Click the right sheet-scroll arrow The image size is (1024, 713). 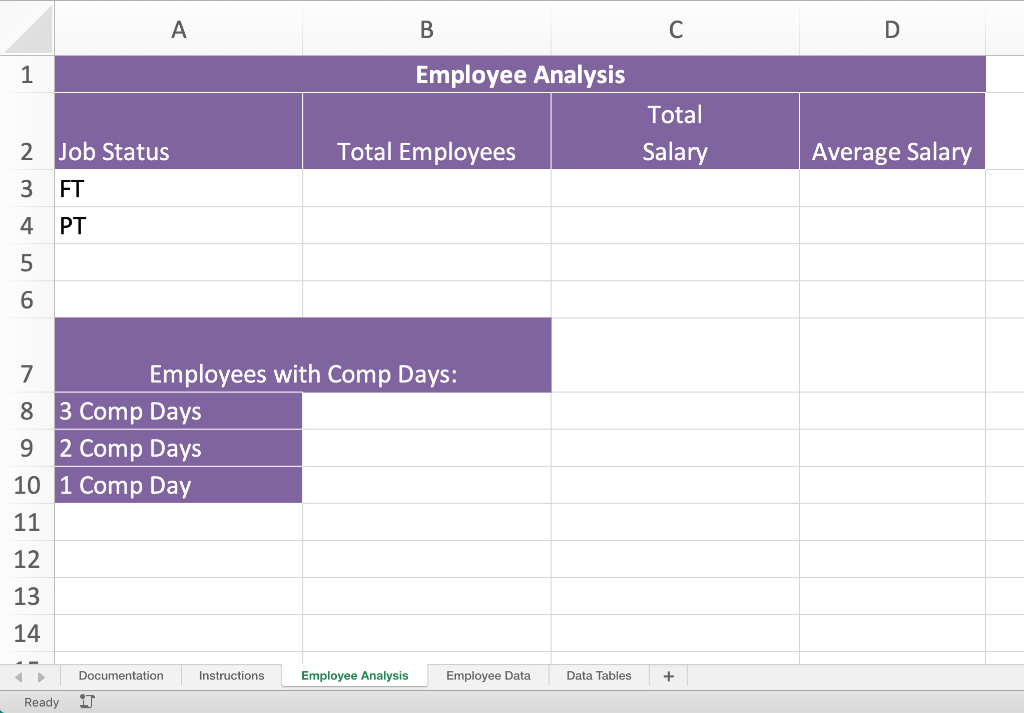click(x=41, y=676)
